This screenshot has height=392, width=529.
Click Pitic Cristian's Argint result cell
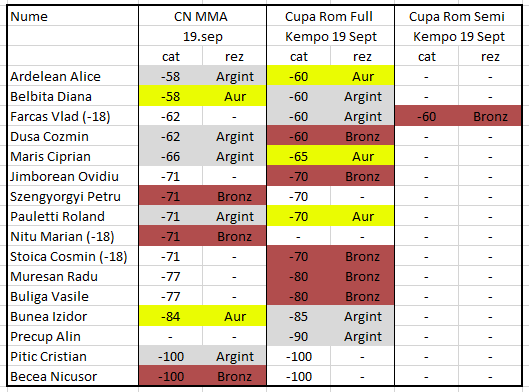coord(234,356)
